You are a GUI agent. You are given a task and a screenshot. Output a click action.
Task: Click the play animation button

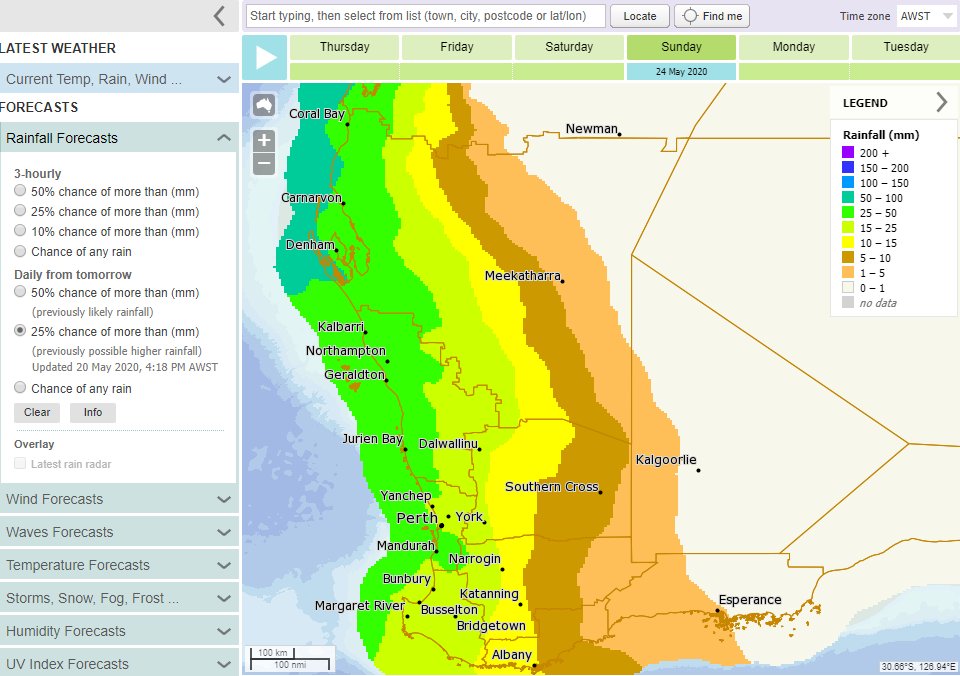tap(265, 58)
